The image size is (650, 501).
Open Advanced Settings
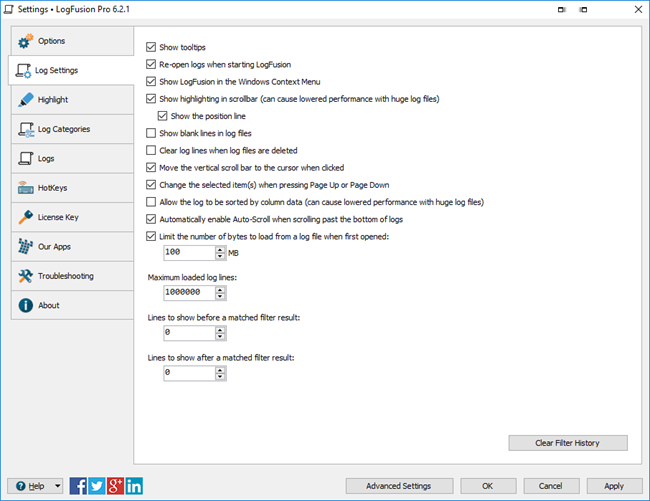coord(399,486)
